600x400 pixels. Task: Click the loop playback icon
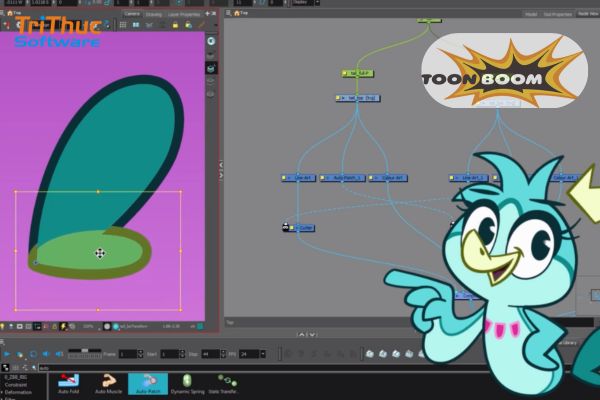(33, 354)
